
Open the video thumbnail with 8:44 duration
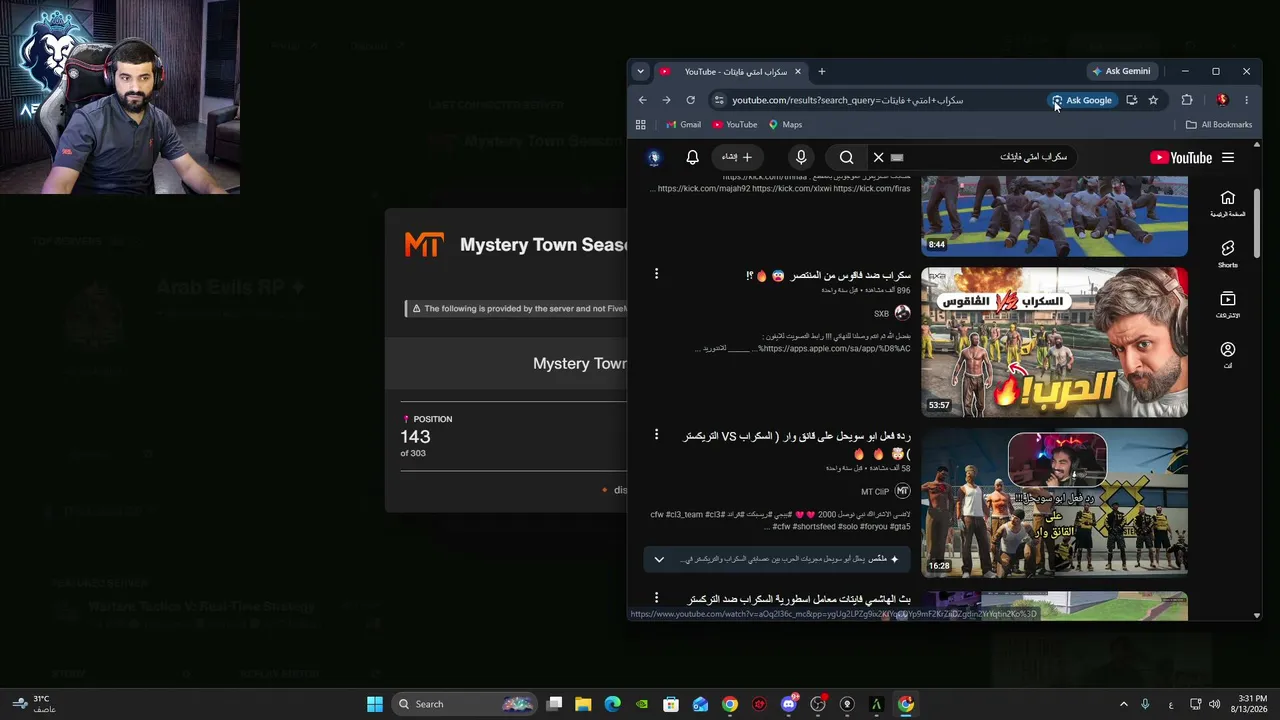[x=1054, y=216]
